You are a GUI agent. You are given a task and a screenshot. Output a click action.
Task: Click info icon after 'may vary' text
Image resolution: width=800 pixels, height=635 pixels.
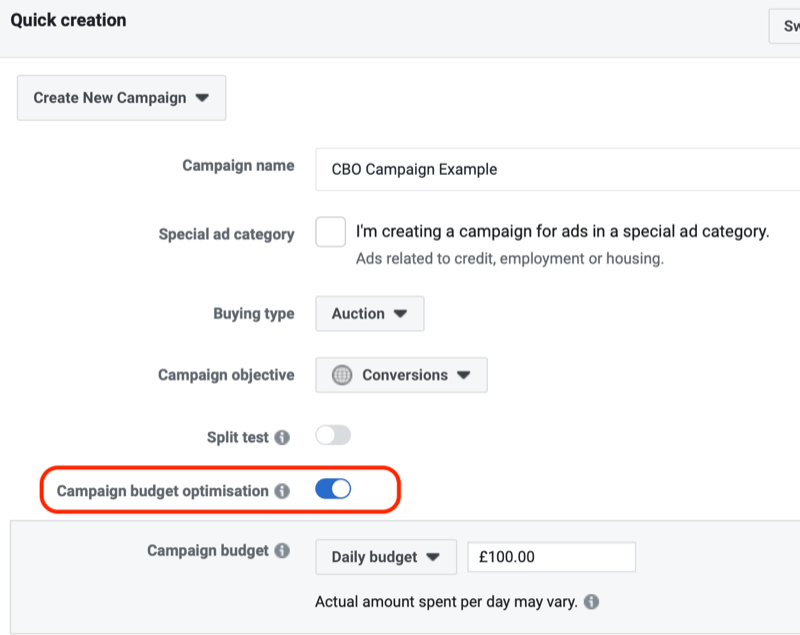tap(592, 602)
